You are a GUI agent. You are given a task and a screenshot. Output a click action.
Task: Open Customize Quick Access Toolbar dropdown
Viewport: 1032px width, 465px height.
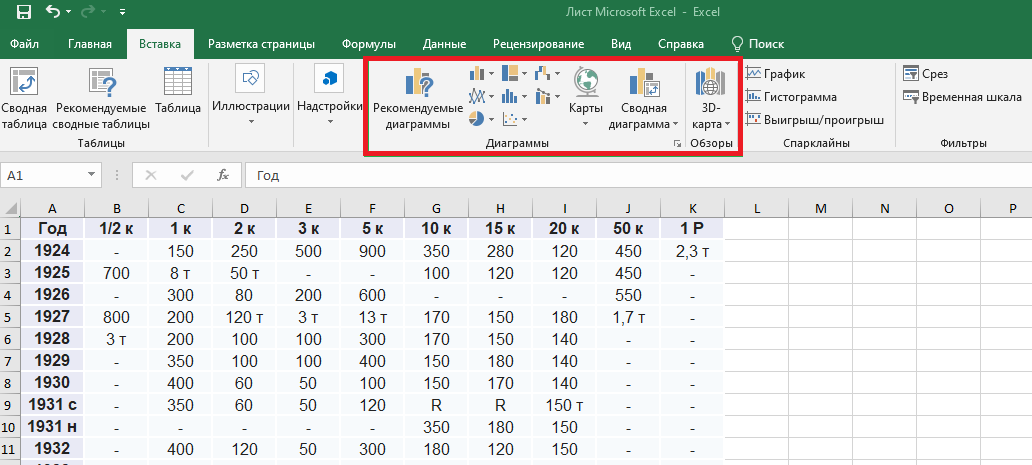pos(123,12)
